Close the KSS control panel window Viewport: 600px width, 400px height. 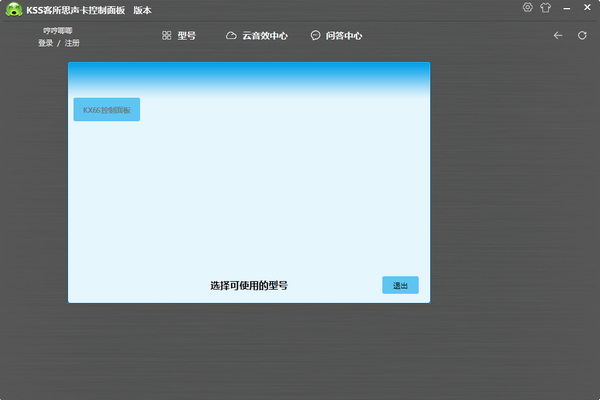587,8
